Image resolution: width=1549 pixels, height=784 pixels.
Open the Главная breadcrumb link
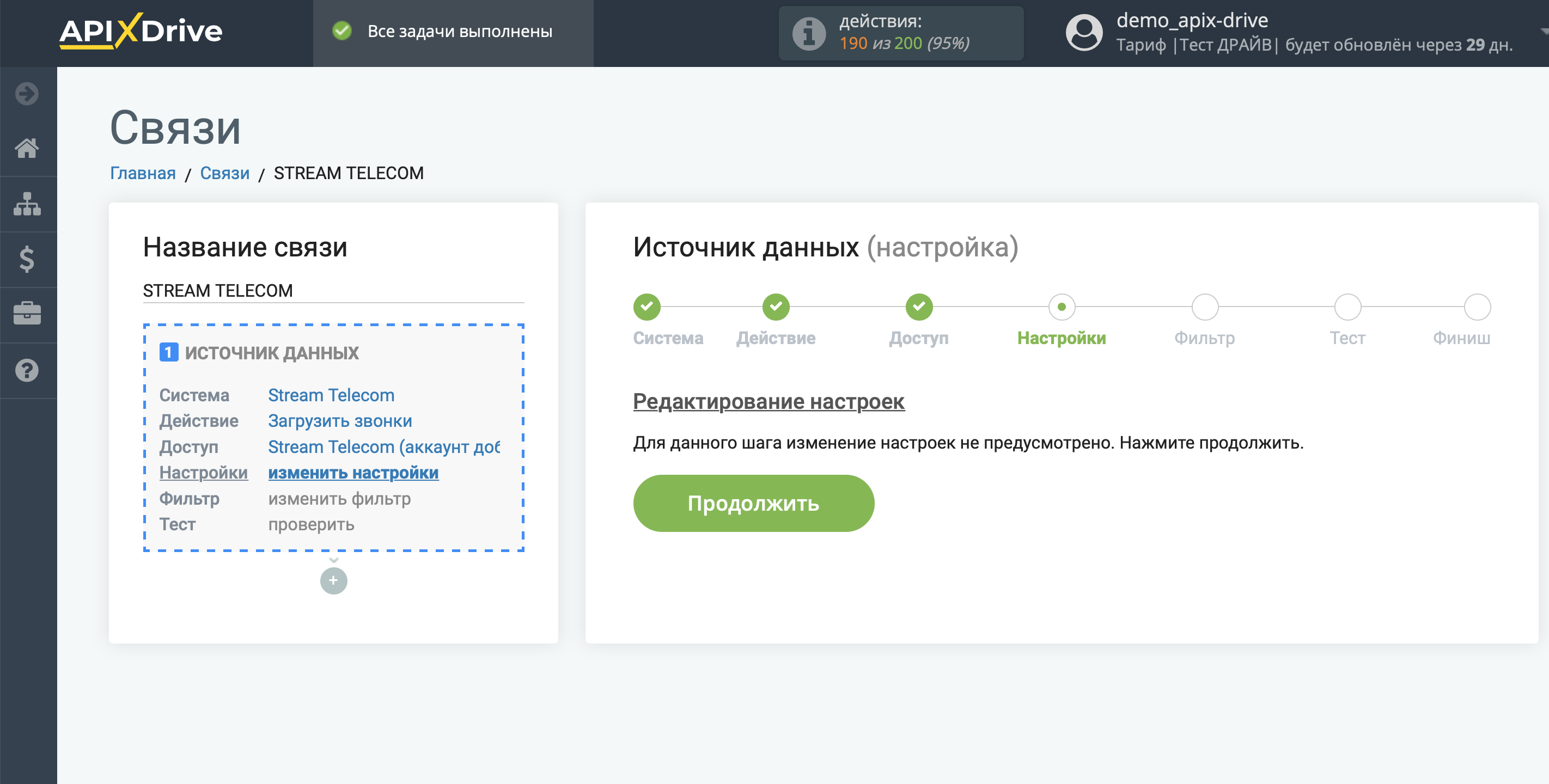(x=143, y=173)
